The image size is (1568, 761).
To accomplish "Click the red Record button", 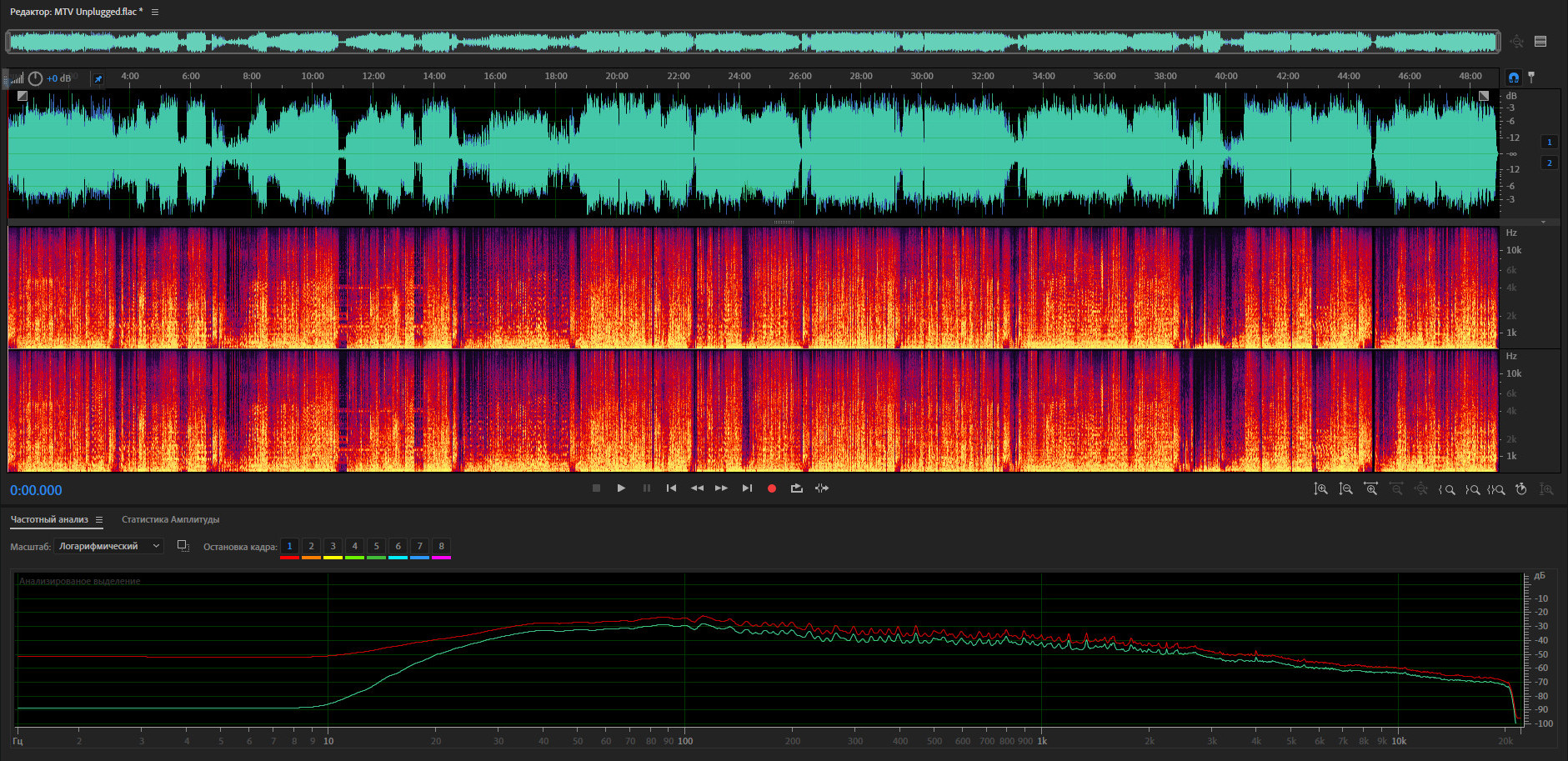I will coord(771,488).
